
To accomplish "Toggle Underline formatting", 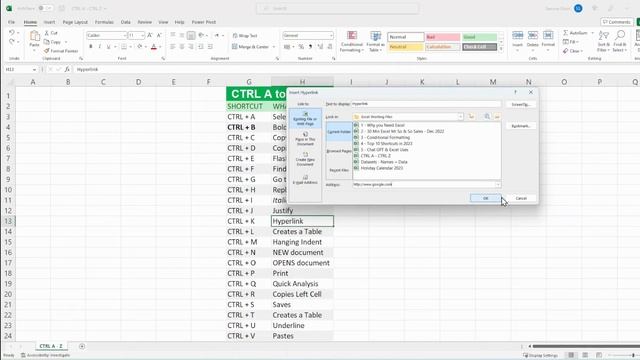I will pyautogui.click(x=109, y=47).
